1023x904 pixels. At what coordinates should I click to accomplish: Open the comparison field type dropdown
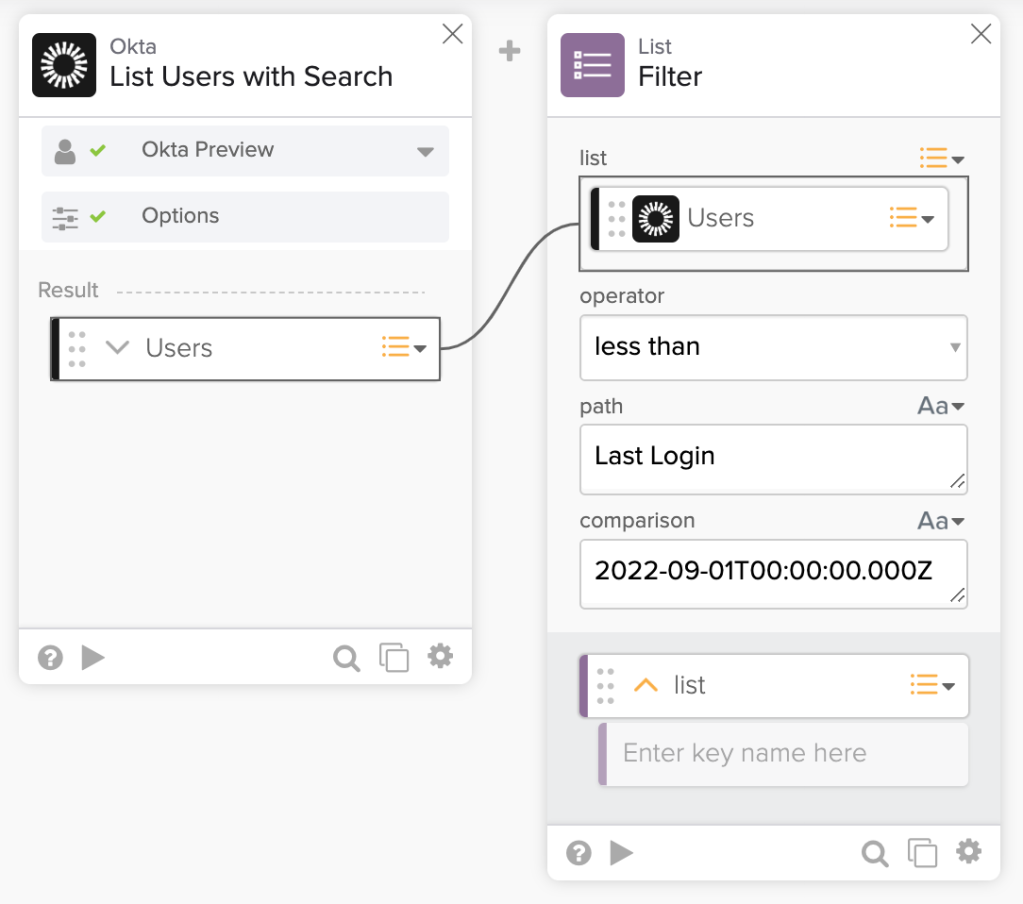[x=942, y=521]
